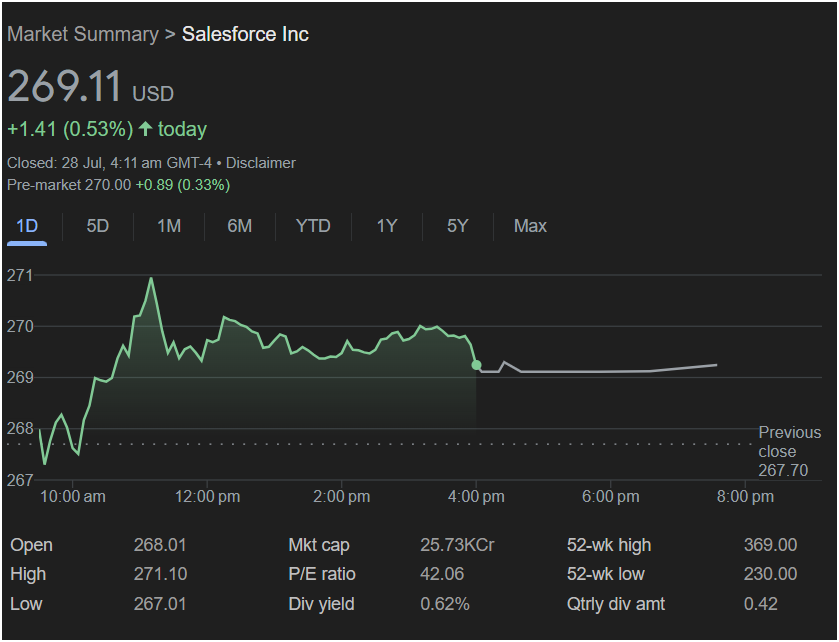The height and width of the screenshot is (642, 839).
Task: Click the +0.89 (0.33%) pre-market change
Action: pos(182,185)
